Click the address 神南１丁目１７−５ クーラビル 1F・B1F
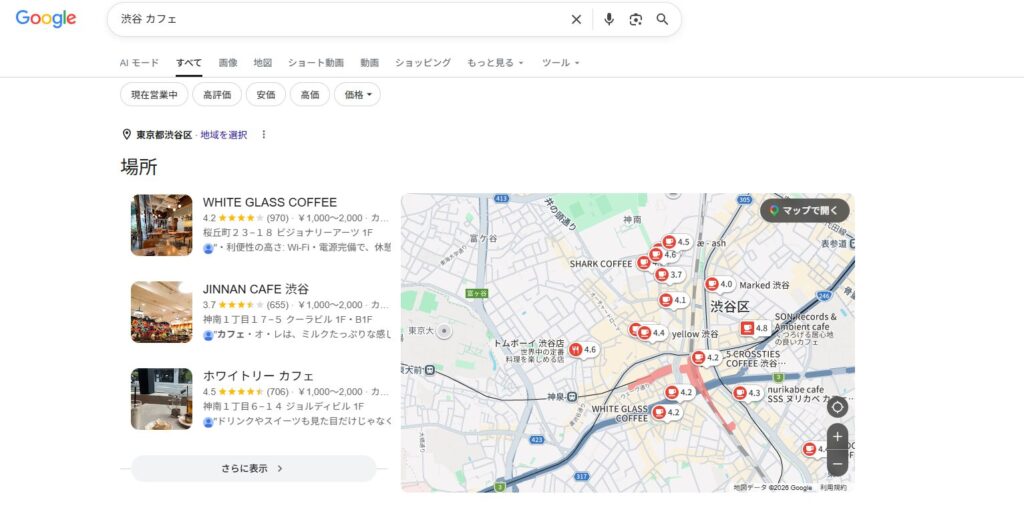1024x514 pixels. click(287, 319)
